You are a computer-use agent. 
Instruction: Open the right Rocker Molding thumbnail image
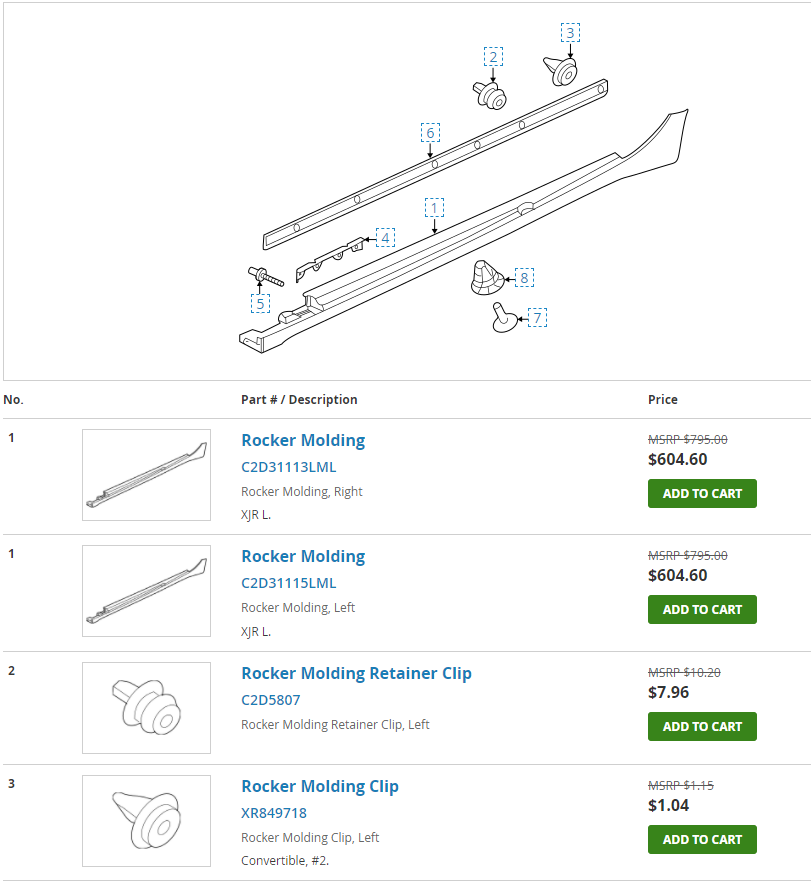pos(146,475)
